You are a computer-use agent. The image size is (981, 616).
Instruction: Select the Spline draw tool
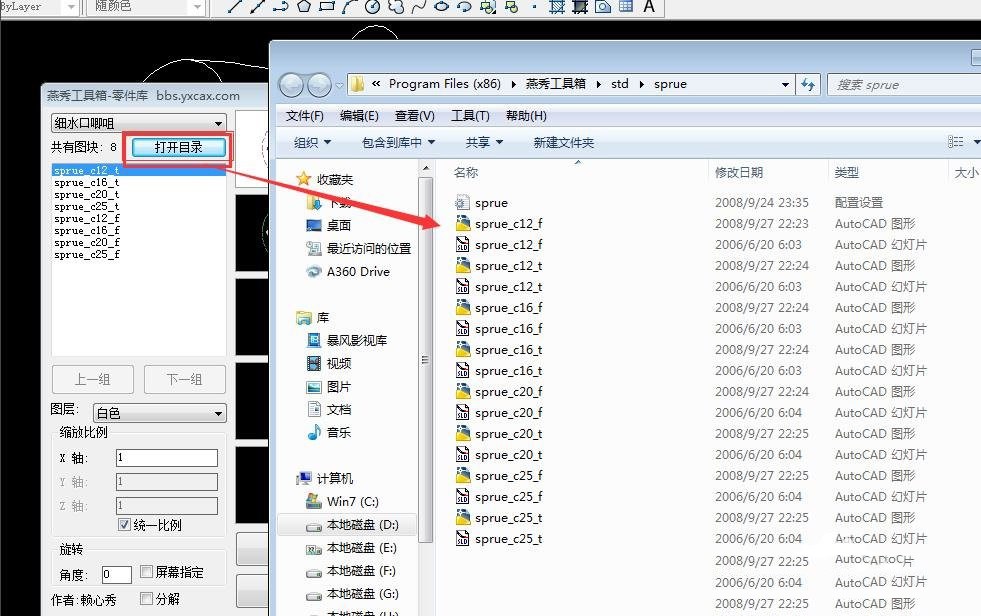tap(419, 7)
